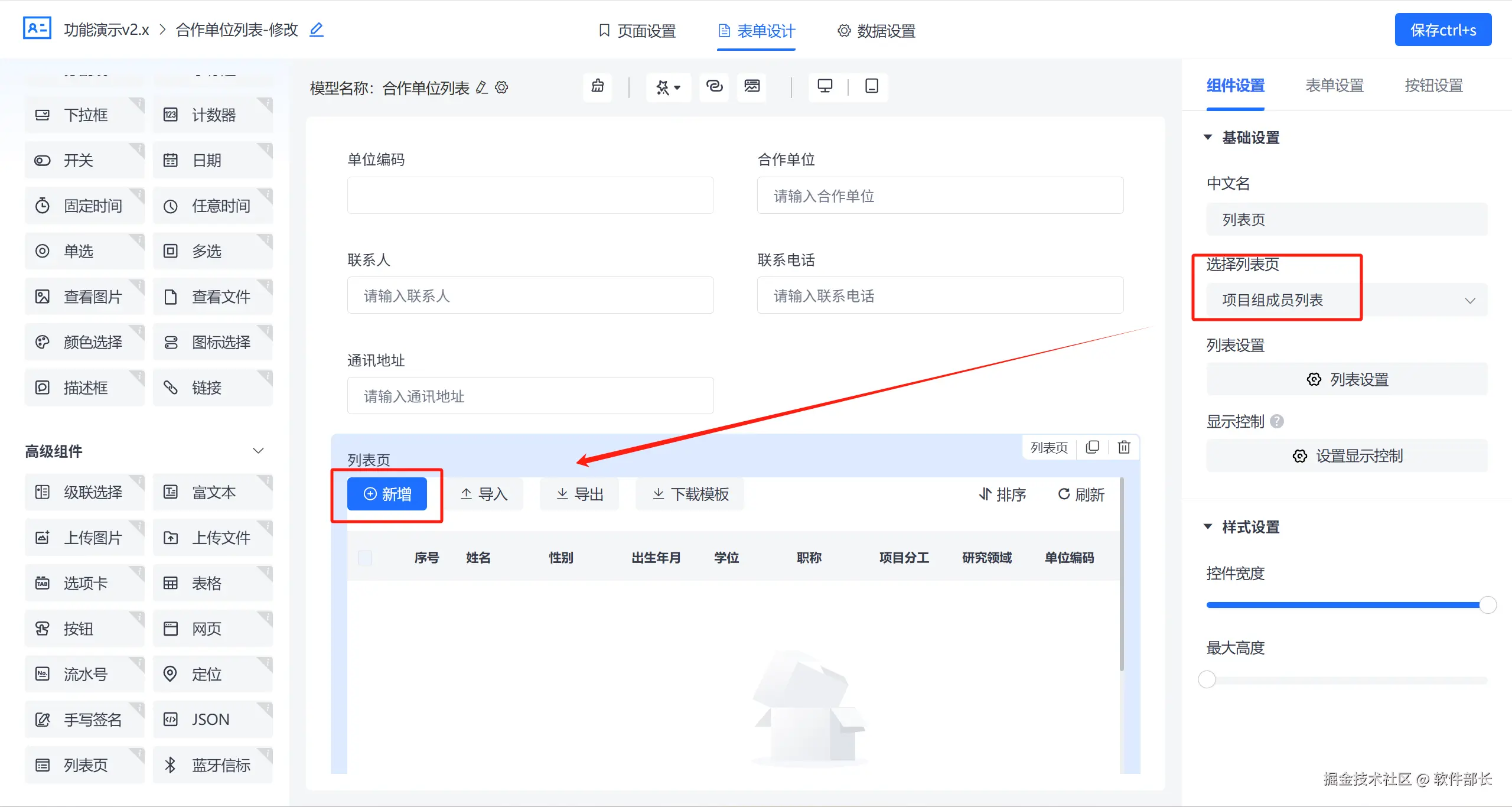Screen dimensions: 1512x807
Task: Toggle the select-all checkbox in table header
Action: [365, 557]
